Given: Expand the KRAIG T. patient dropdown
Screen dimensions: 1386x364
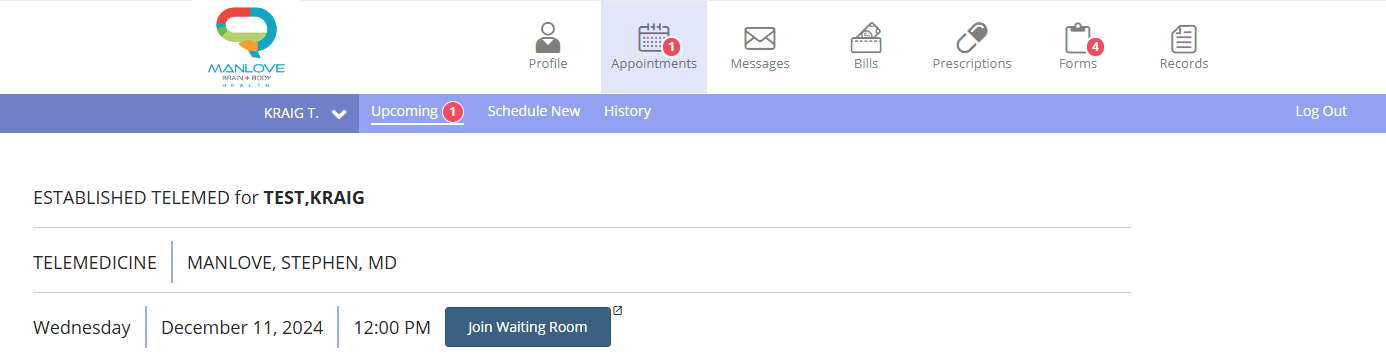Looking at the screenshot, I should click(x=305, y=113).
